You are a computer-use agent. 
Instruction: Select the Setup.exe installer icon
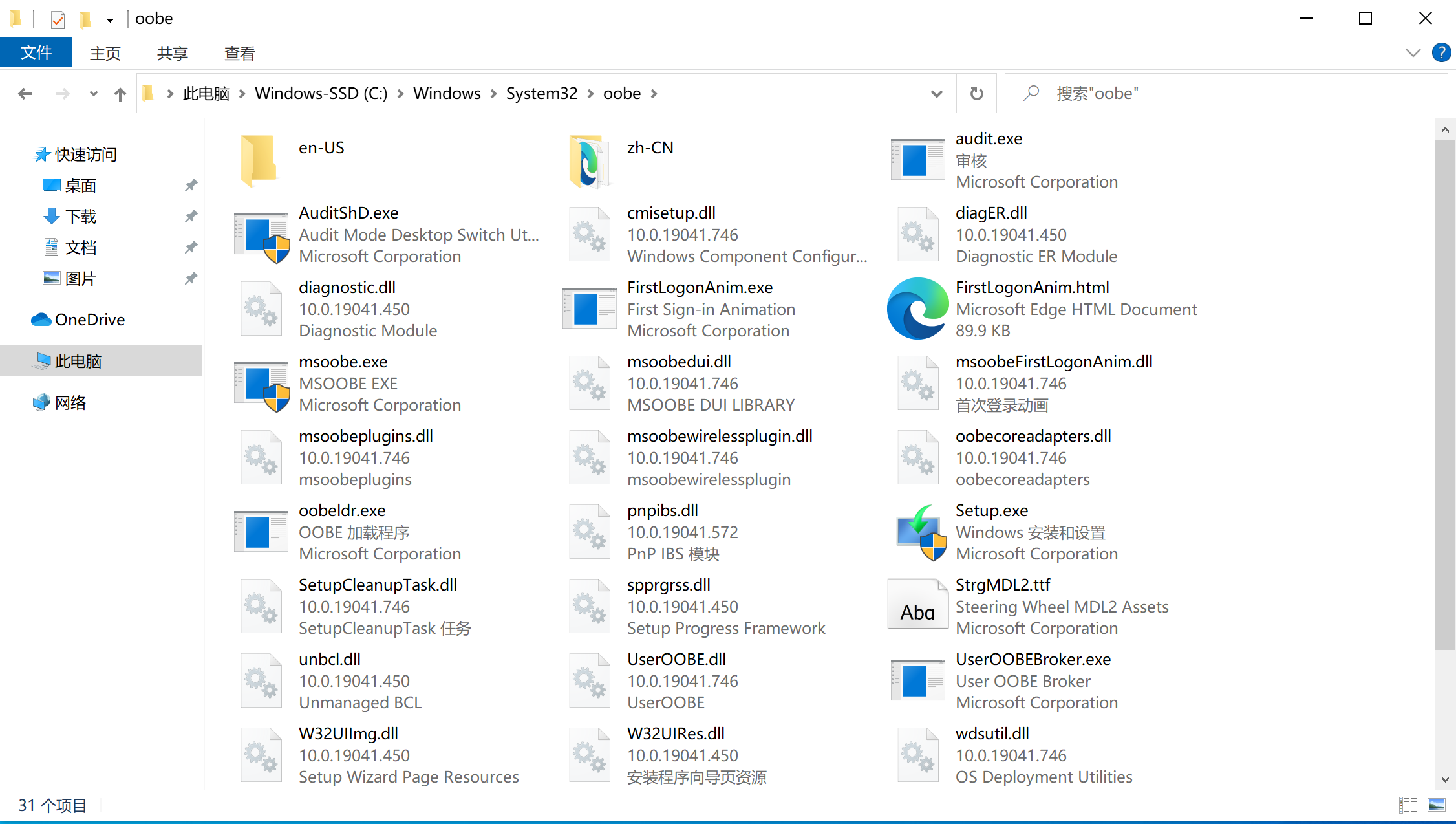tap(921, 533)
